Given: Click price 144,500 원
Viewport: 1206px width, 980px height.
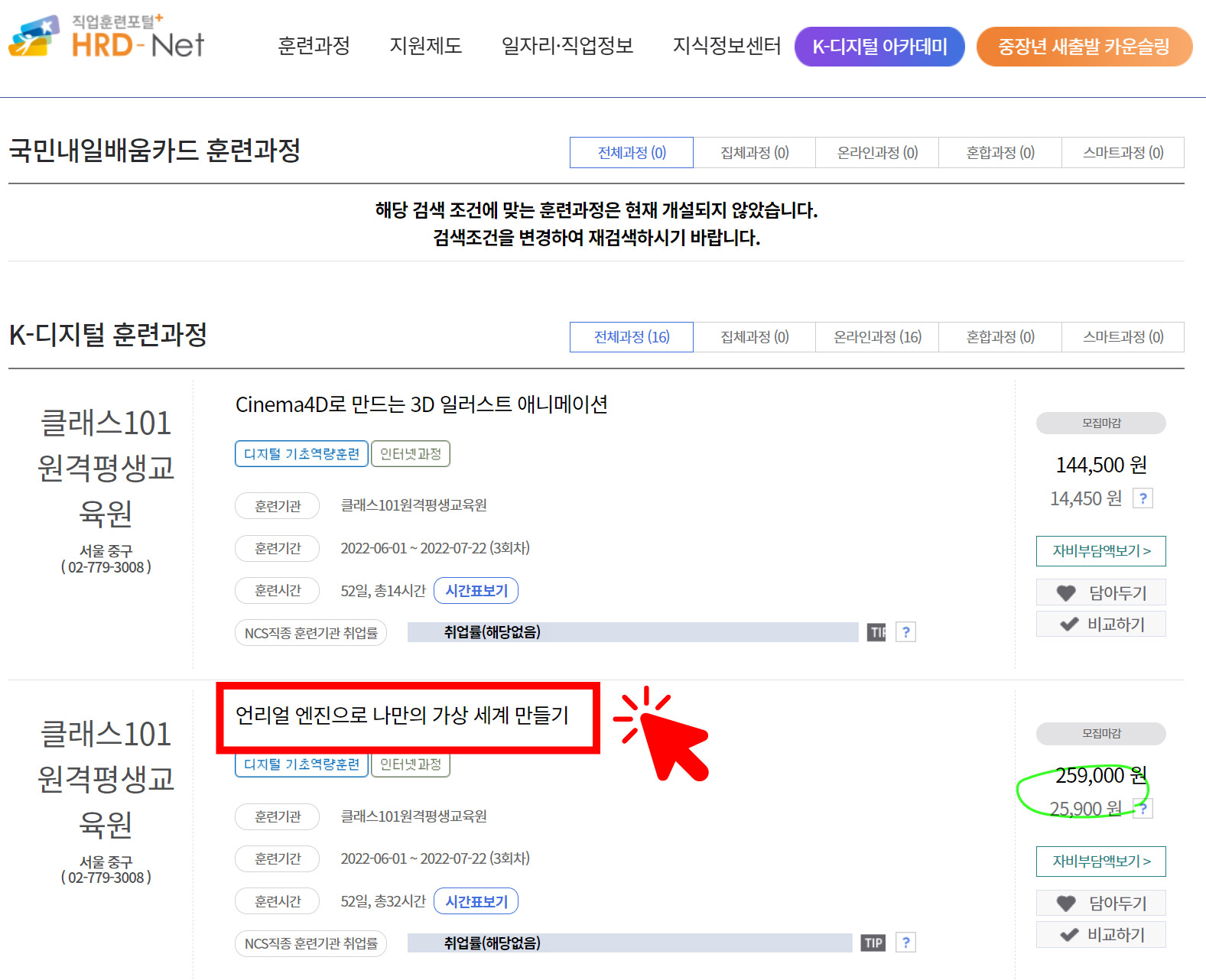Looking at the screenshot, I should click(x=1101, y=465).
